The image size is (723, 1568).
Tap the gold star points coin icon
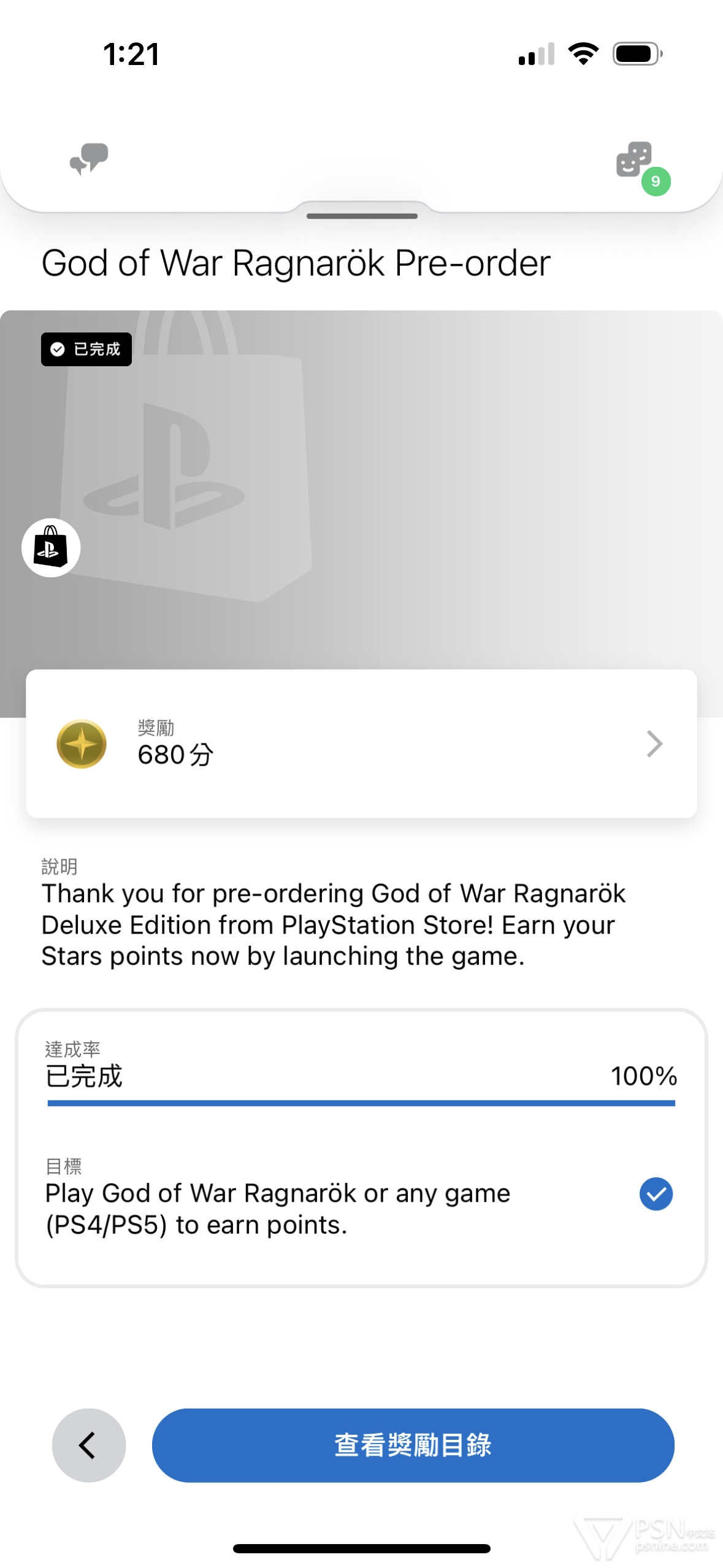82,744
